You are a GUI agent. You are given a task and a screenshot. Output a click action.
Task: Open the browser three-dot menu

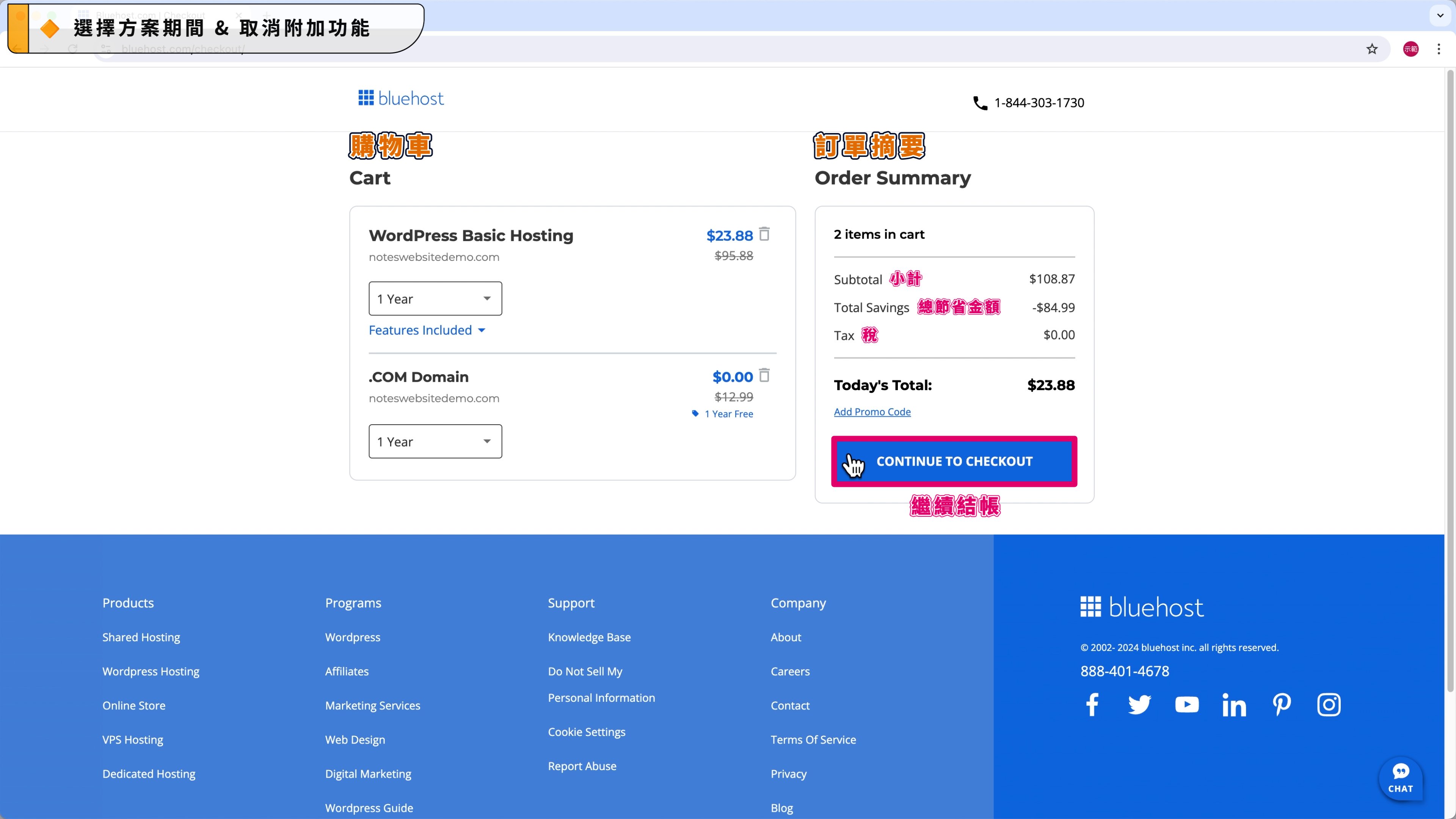tap(1439, 49)
